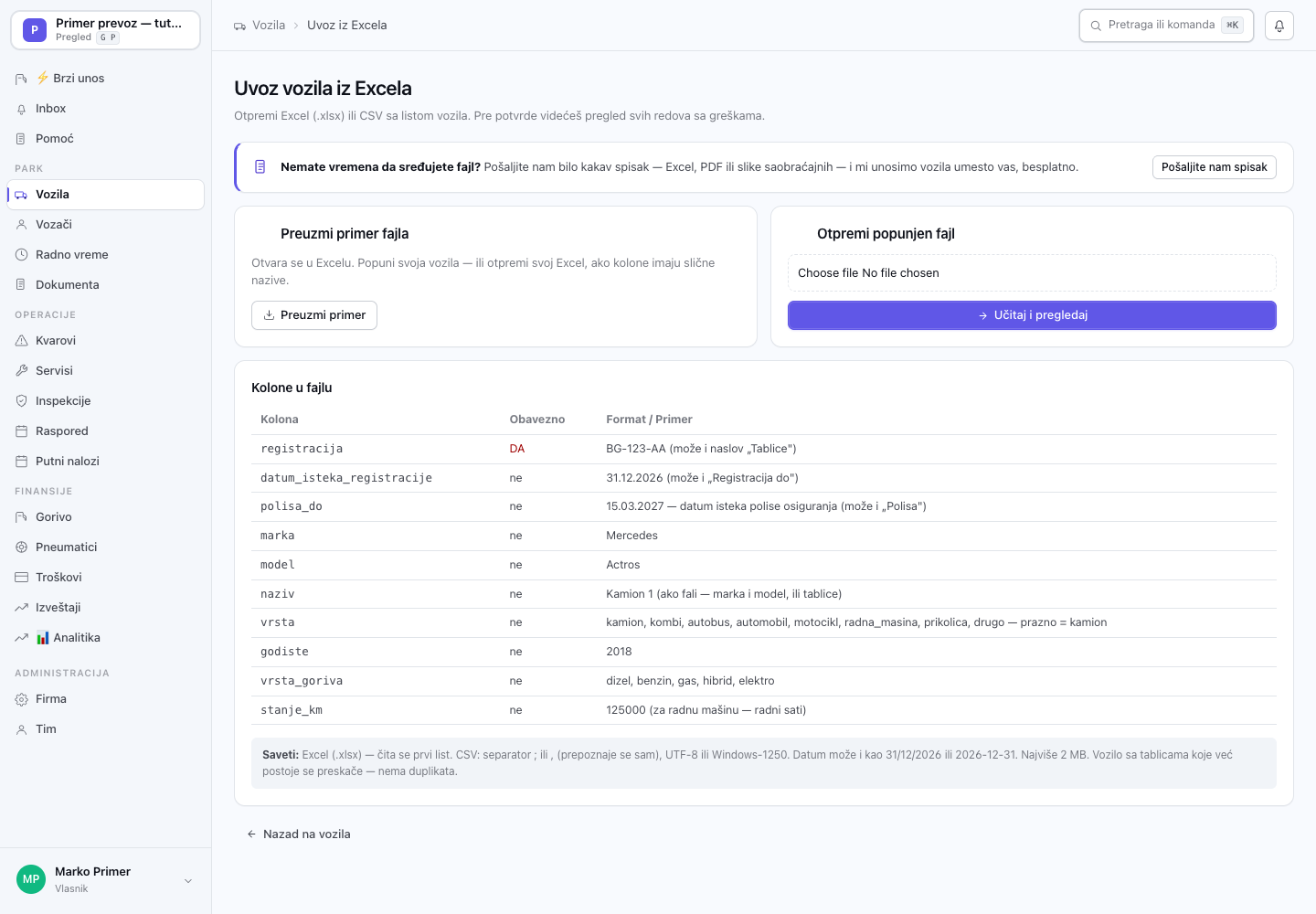
Task: Go to Dokumenta section
Action: [106, 285]
